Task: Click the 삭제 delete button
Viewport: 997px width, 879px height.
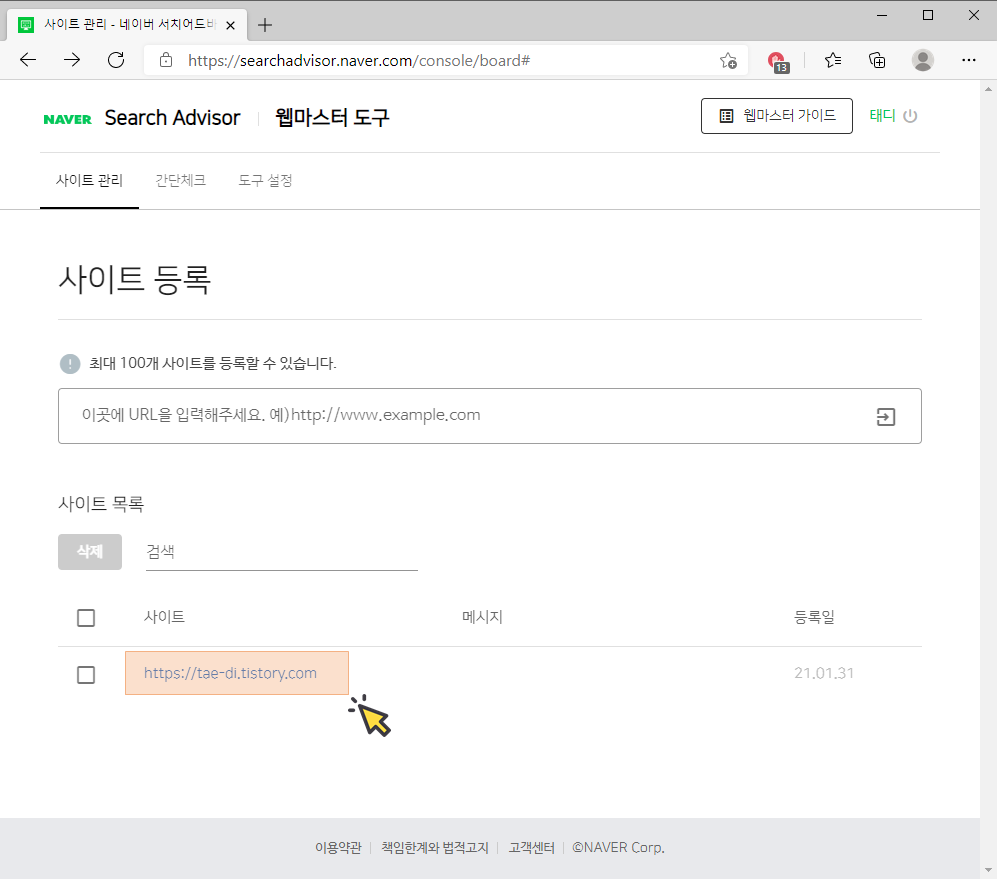Action: coord(89,551)
